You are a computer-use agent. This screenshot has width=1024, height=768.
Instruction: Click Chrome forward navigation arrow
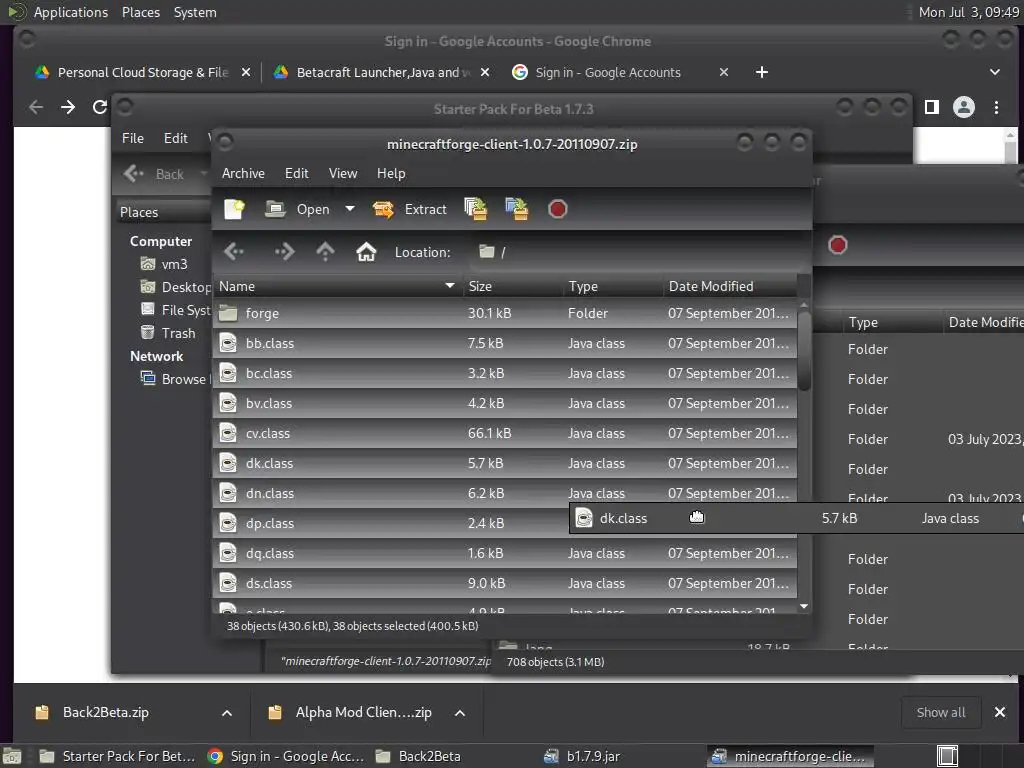pos(68,107)
